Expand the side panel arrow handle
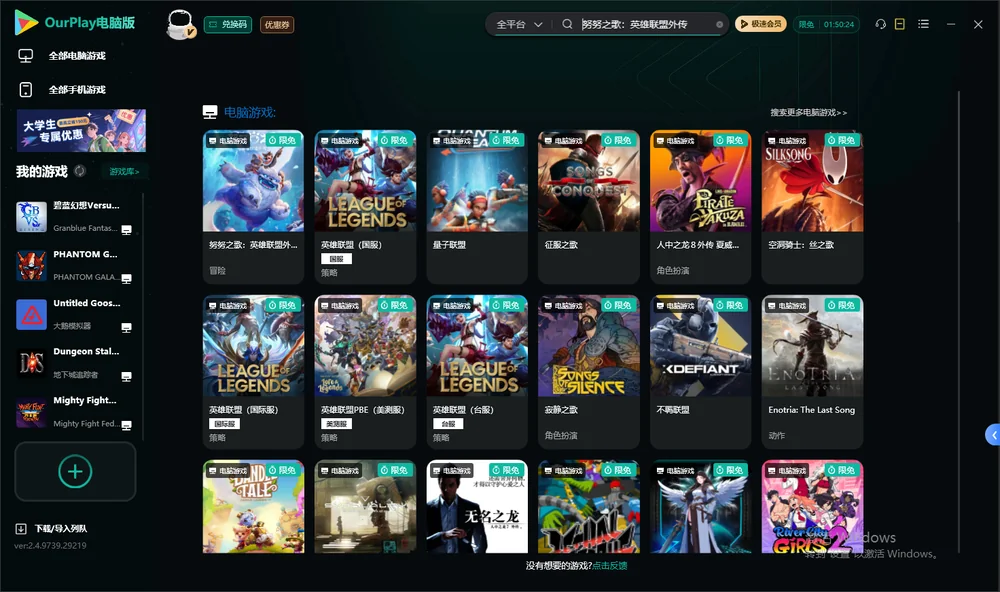 pyautogui.click(x=993, y=435)
